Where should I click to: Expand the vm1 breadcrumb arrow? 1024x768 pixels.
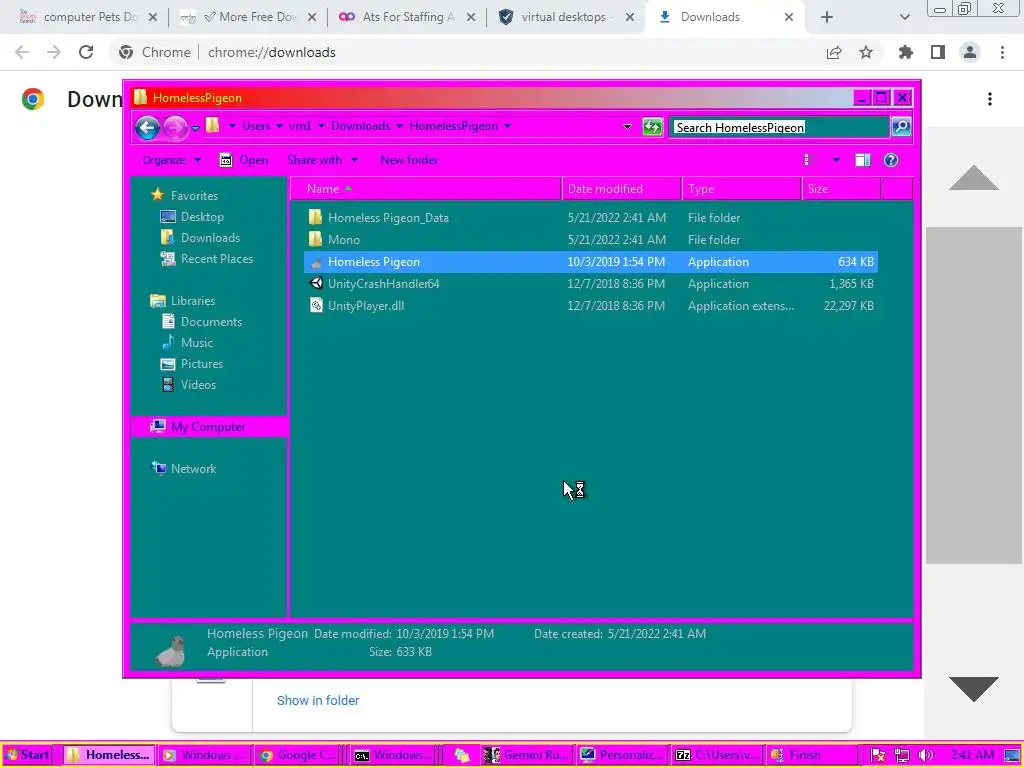pos(321,126)
